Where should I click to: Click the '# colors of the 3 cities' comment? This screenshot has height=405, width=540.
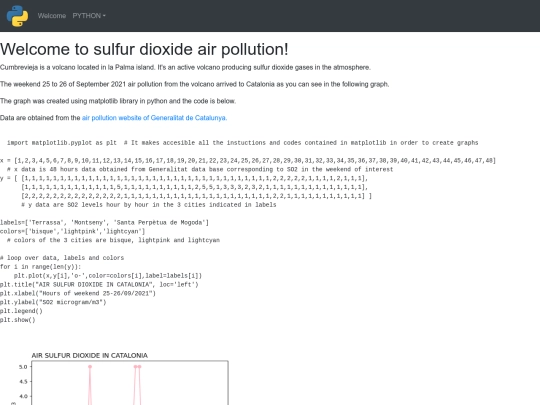coord(113,240)
